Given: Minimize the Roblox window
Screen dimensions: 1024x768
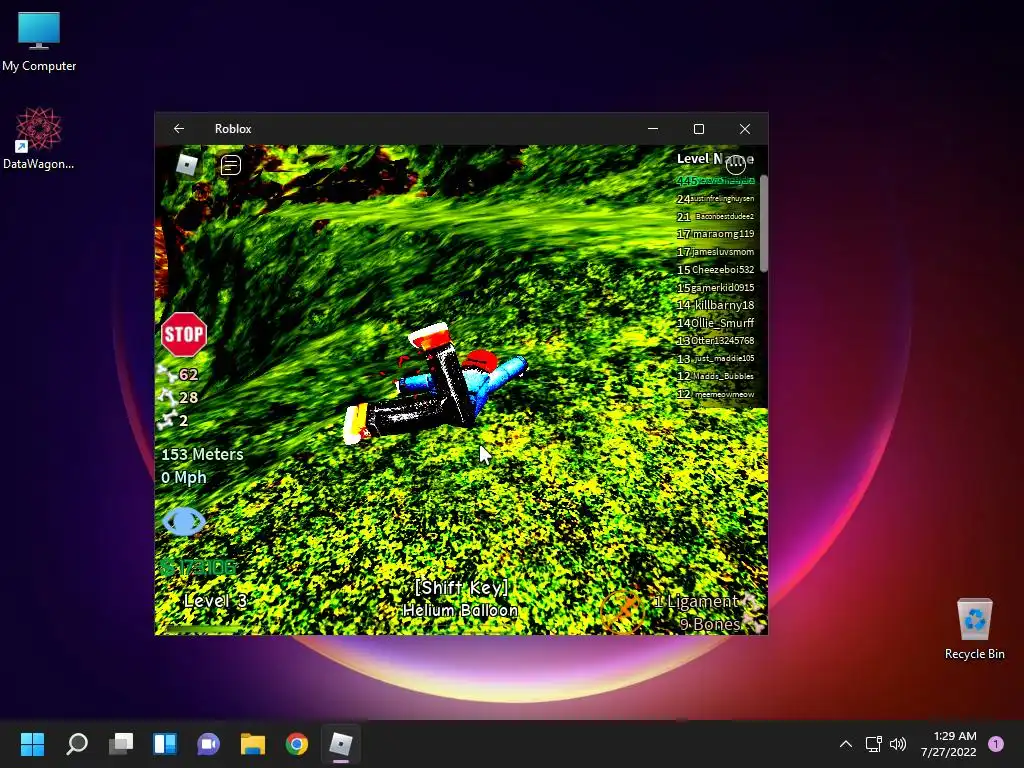Looking at the screenshot, I should (x=653, y=129).
